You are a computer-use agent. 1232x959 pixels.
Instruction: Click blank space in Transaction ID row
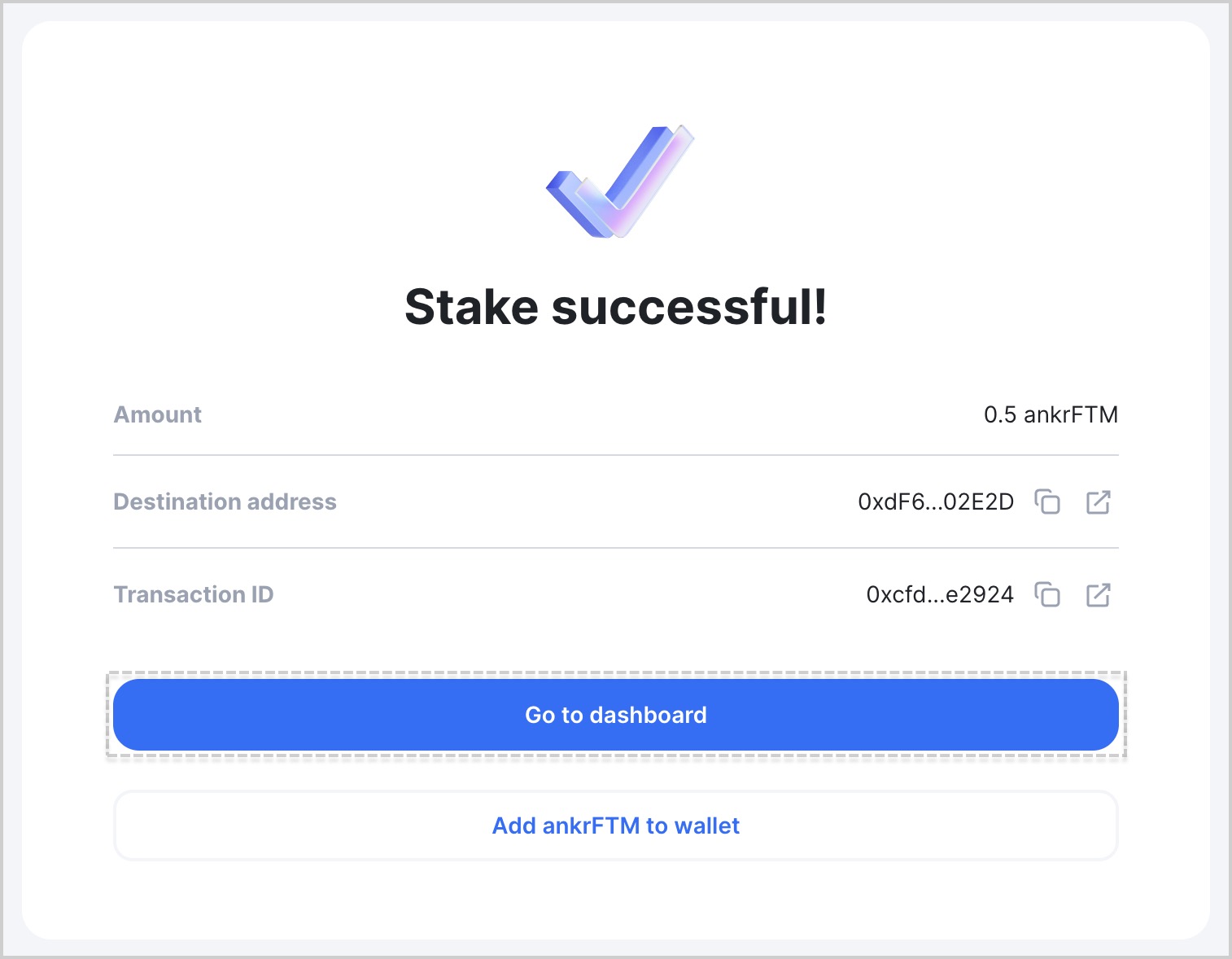pos(570,594)
